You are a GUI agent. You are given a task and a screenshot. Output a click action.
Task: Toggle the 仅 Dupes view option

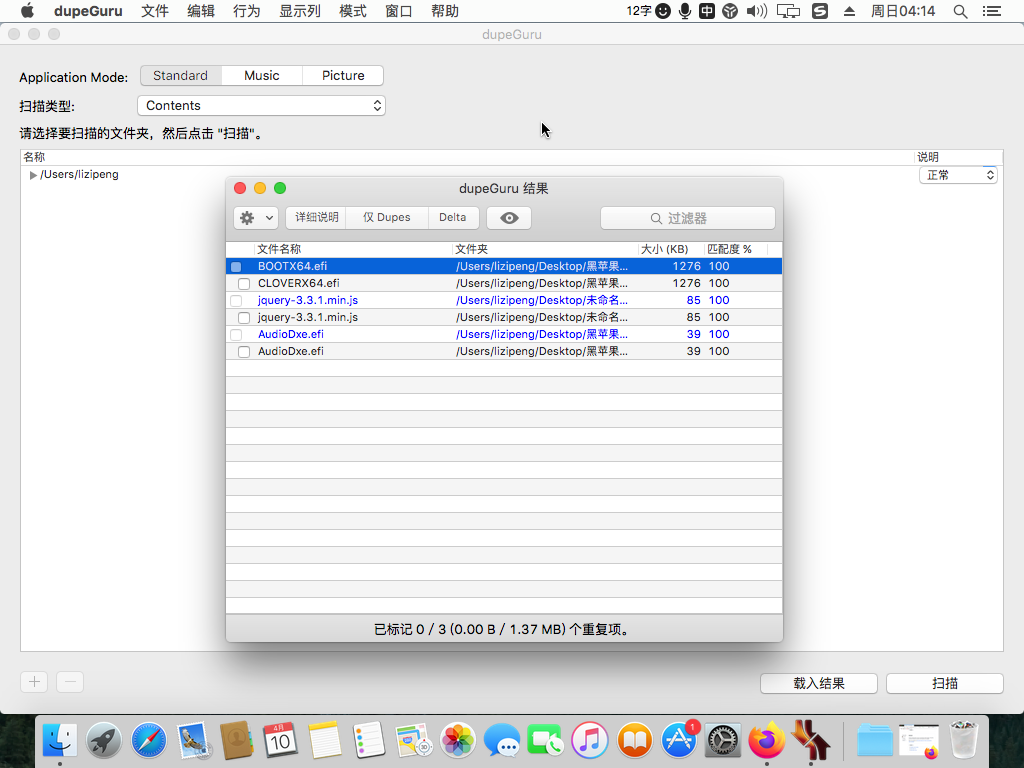tap(387, 218)
